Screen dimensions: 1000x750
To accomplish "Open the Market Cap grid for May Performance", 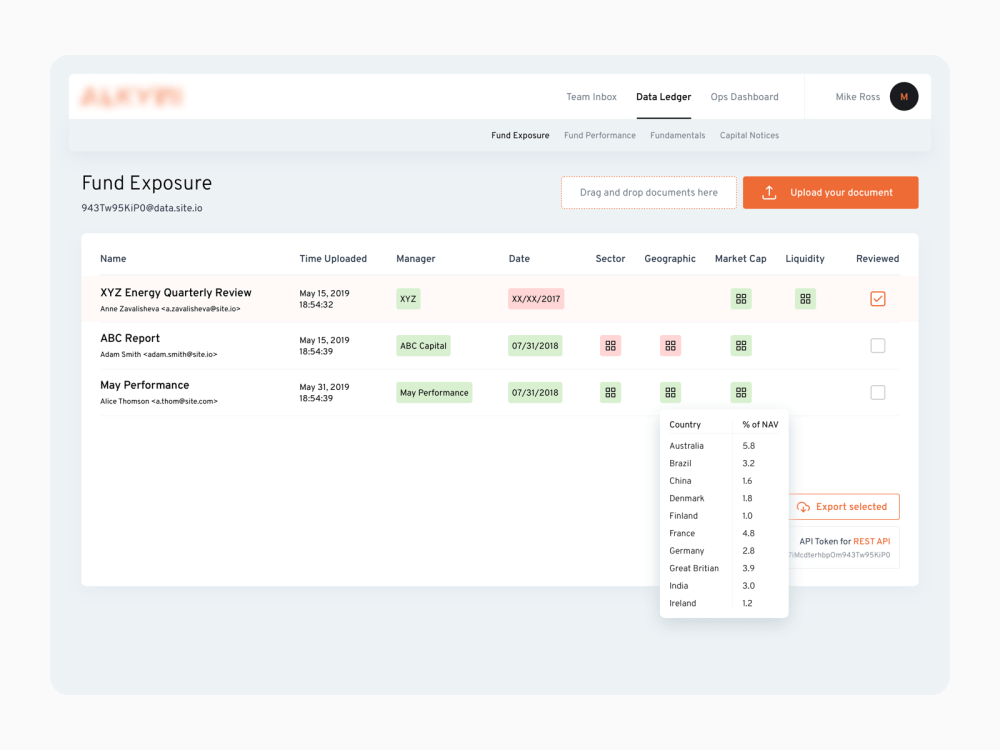I will click(741, 392).
